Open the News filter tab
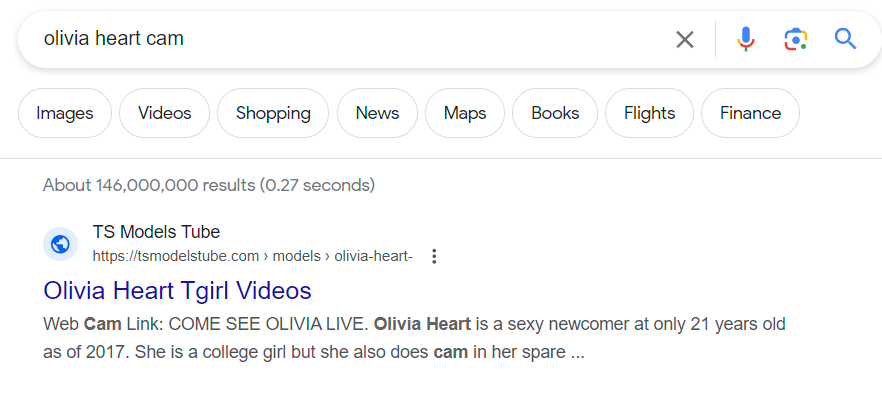The image size is (882, 393). tap(377, 113)
